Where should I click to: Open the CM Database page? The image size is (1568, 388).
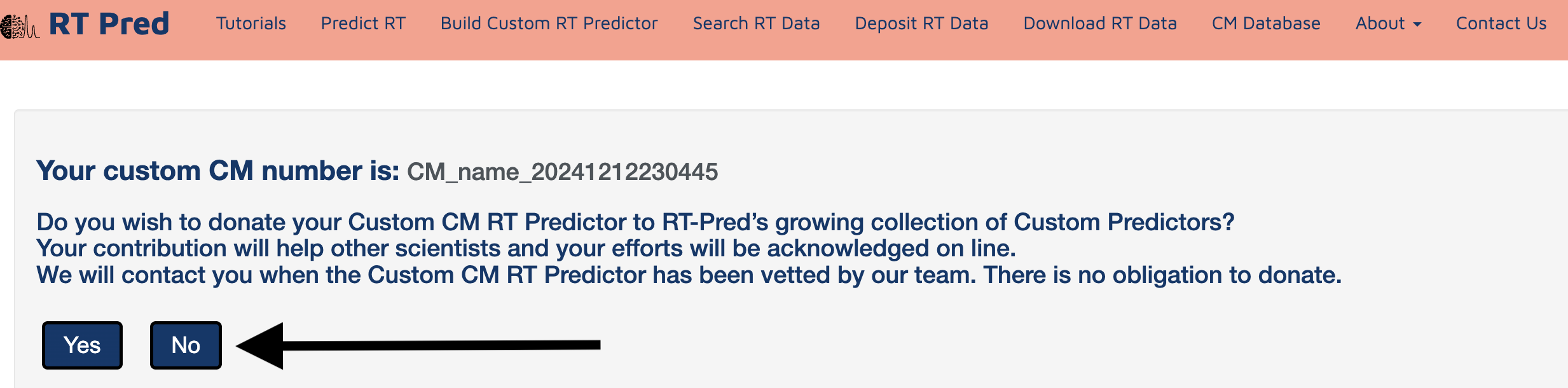(x=1266, y=24)
